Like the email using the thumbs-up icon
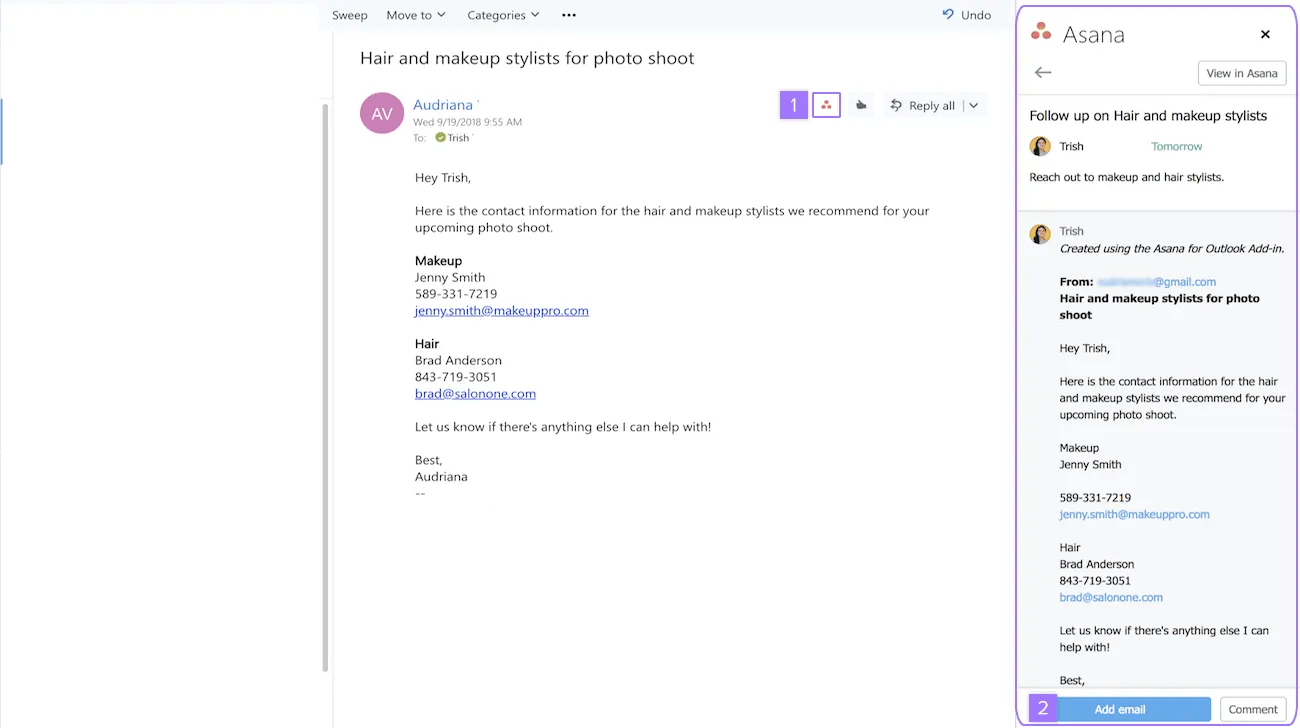The height and width of the screenshot is (728, 1300). click(861, 104)
